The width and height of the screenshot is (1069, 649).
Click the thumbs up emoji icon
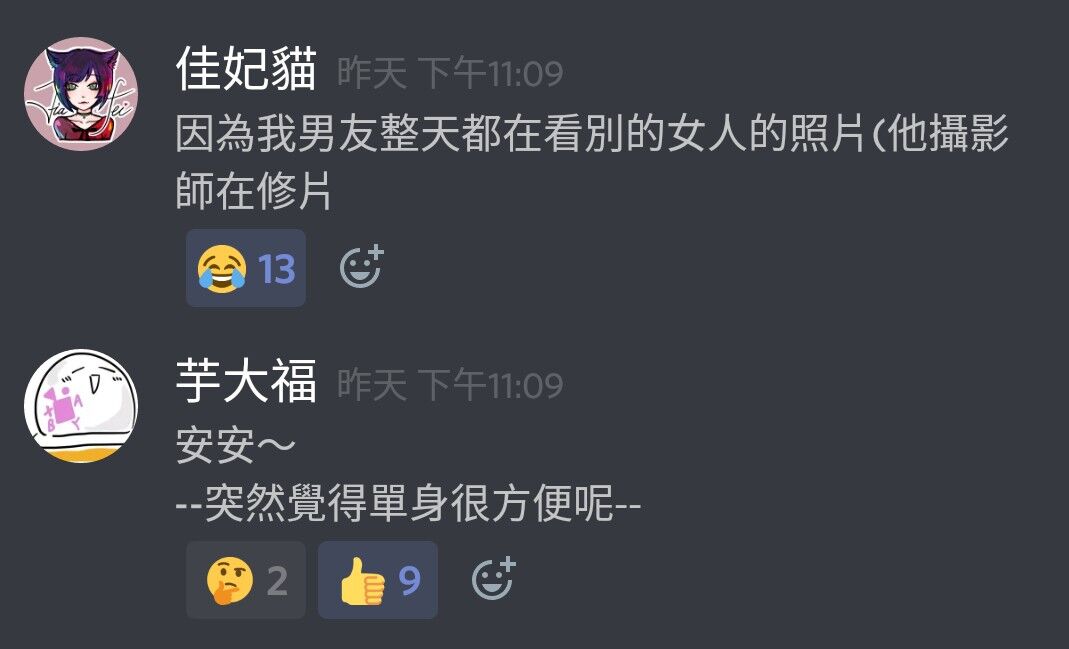362,581
